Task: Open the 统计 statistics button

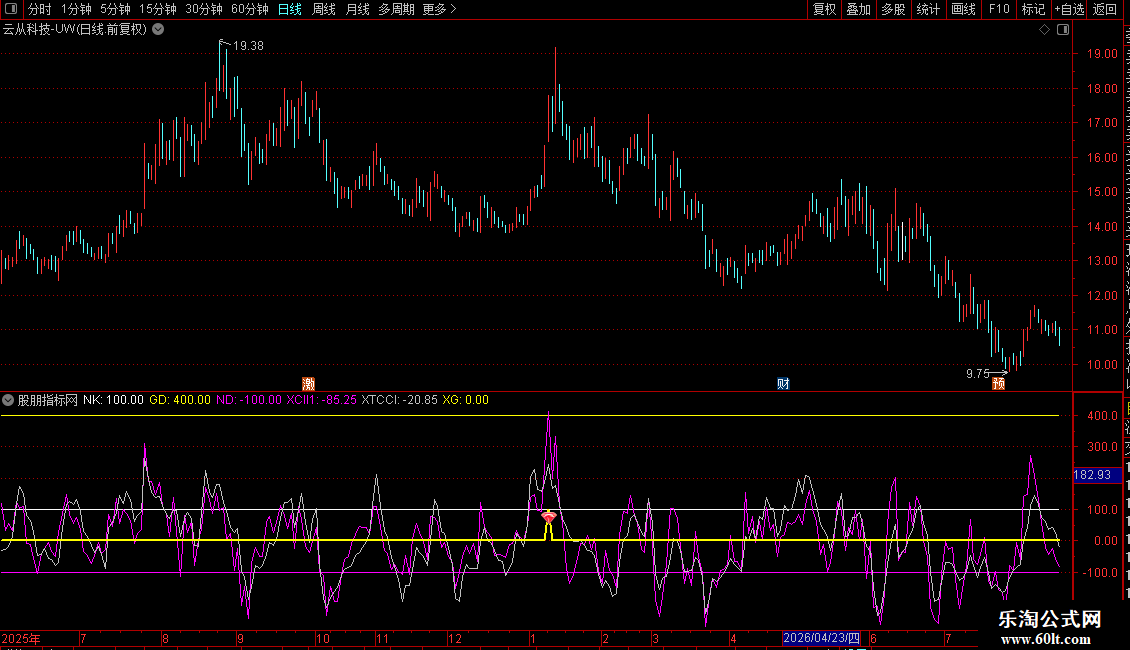Action: coord(927,9)
